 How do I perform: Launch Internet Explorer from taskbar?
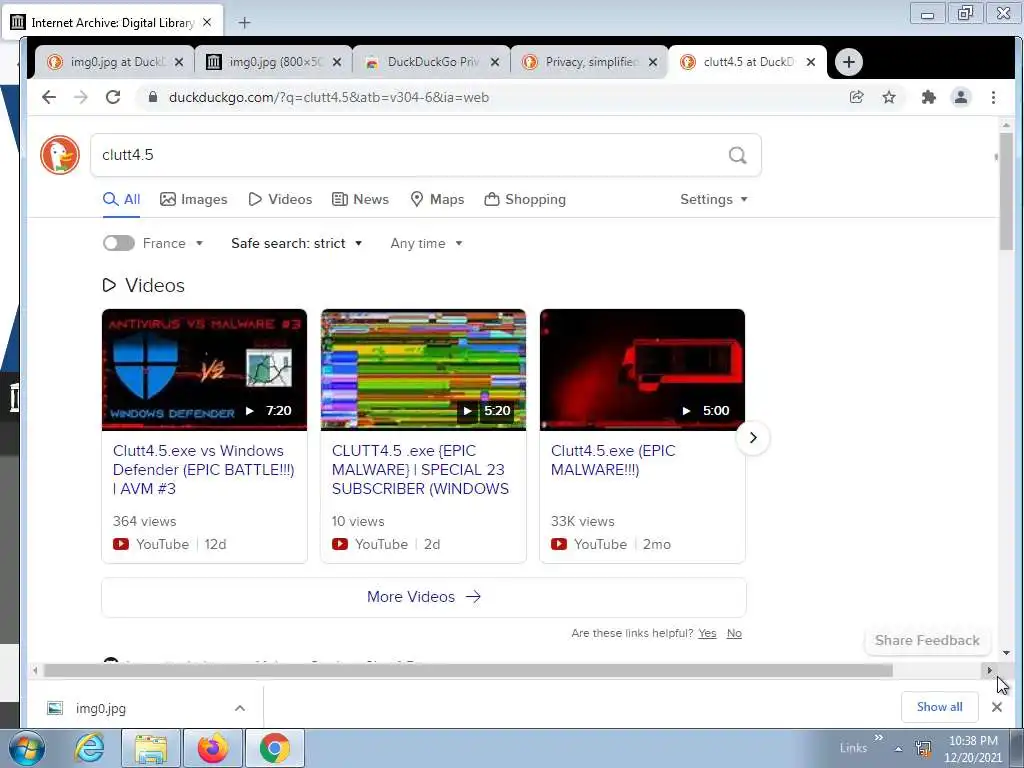pos(89,748)
